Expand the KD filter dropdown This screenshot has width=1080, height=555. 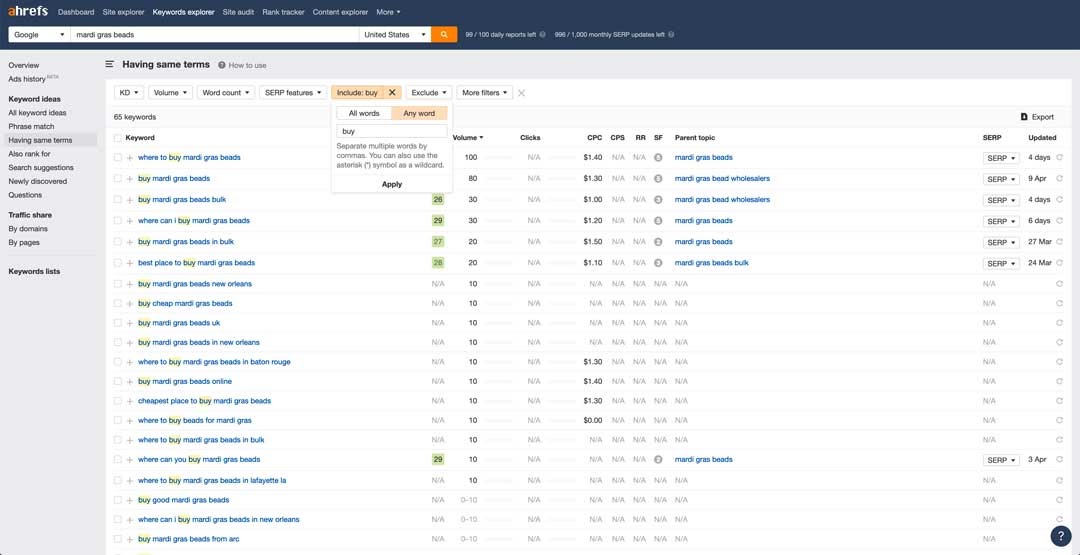tap(129, 92)
